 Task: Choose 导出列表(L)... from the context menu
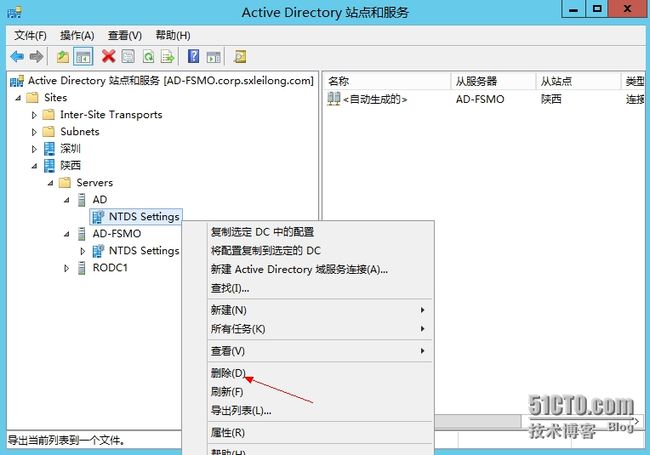(x=320, y=410)
